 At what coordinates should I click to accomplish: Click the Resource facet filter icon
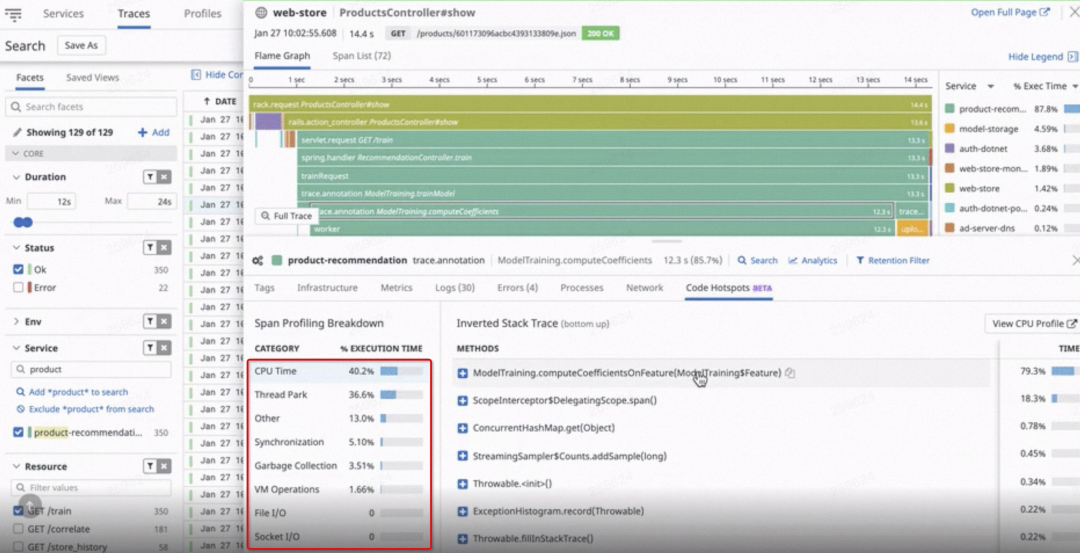click(149, 466)
